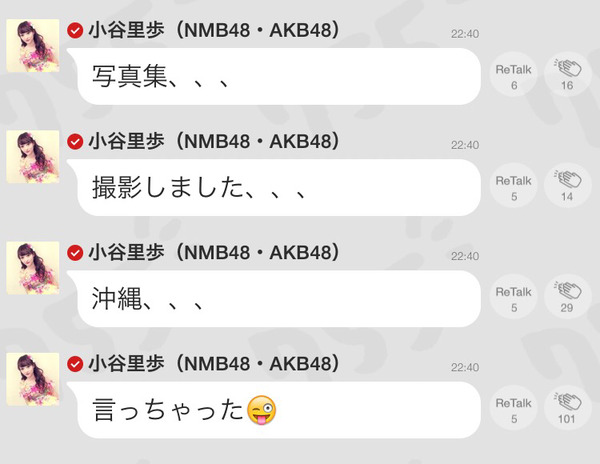Click verified badge on first post's username
The height and width of the screenshot is (464, 600).
click(75, 30)
